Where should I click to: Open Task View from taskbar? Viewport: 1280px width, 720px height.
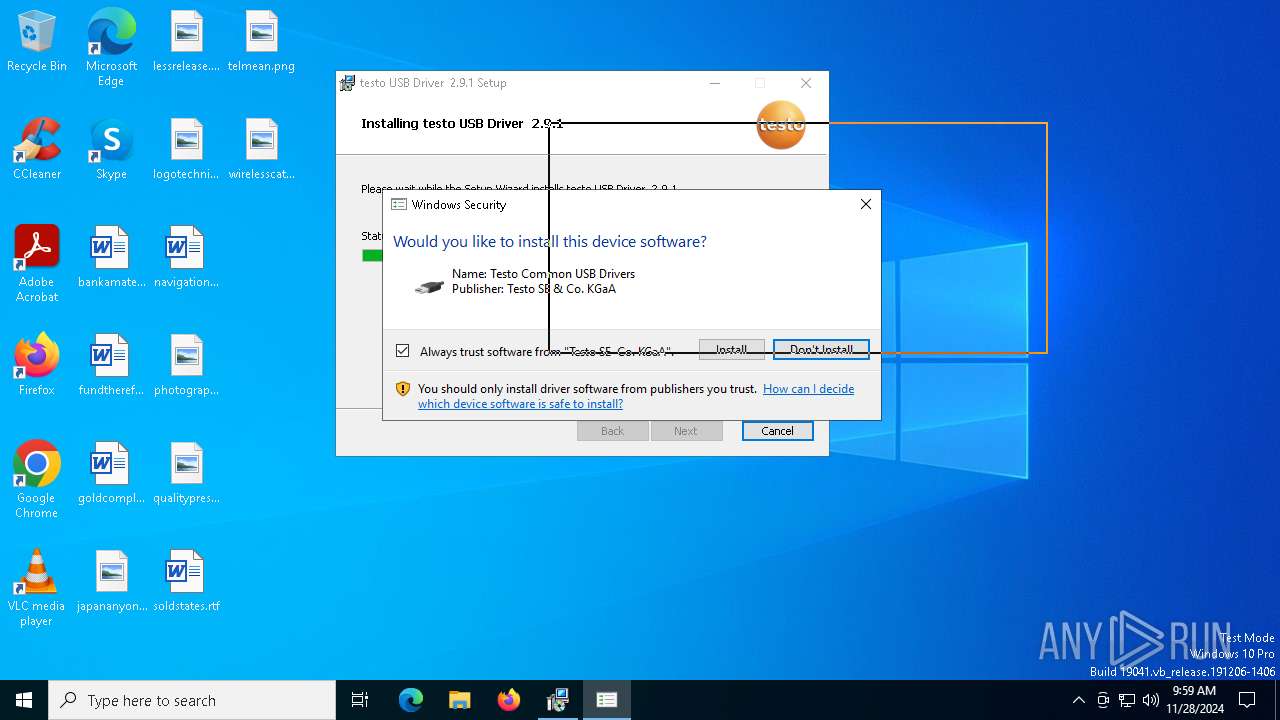click(x=360, y=700)
